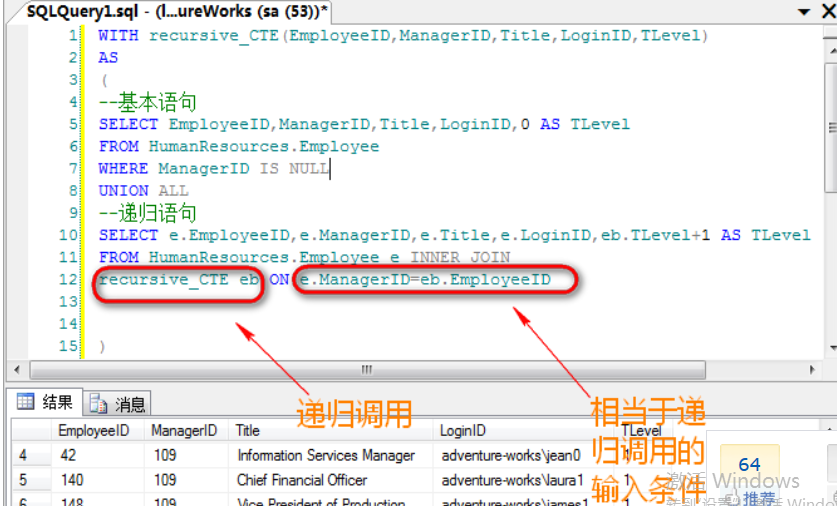Click the vertical scrollbar down arrow
Screen dimensions: 837x506
pos(830,346)
